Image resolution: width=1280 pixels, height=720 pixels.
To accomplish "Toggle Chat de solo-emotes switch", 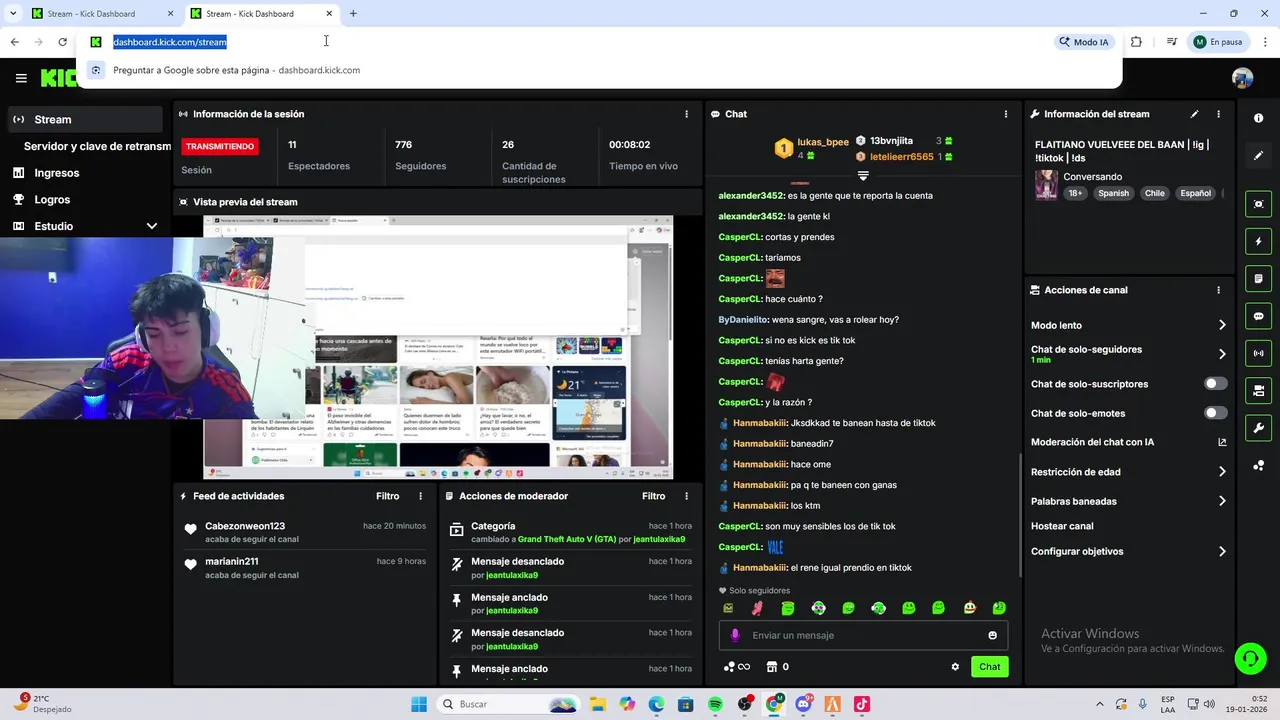I will [x=1215, y=413].
